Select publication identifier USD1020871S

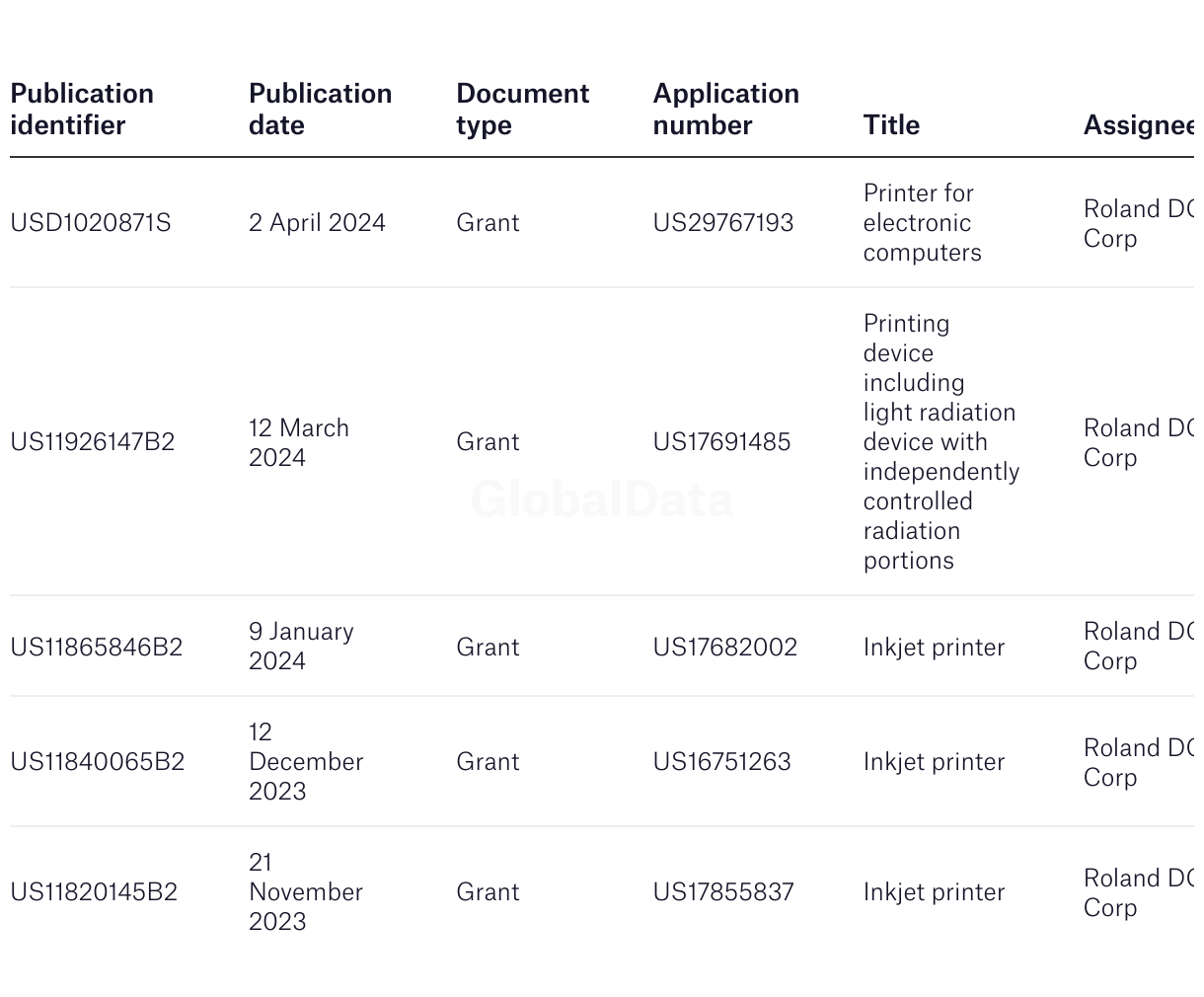click(91, 223)
